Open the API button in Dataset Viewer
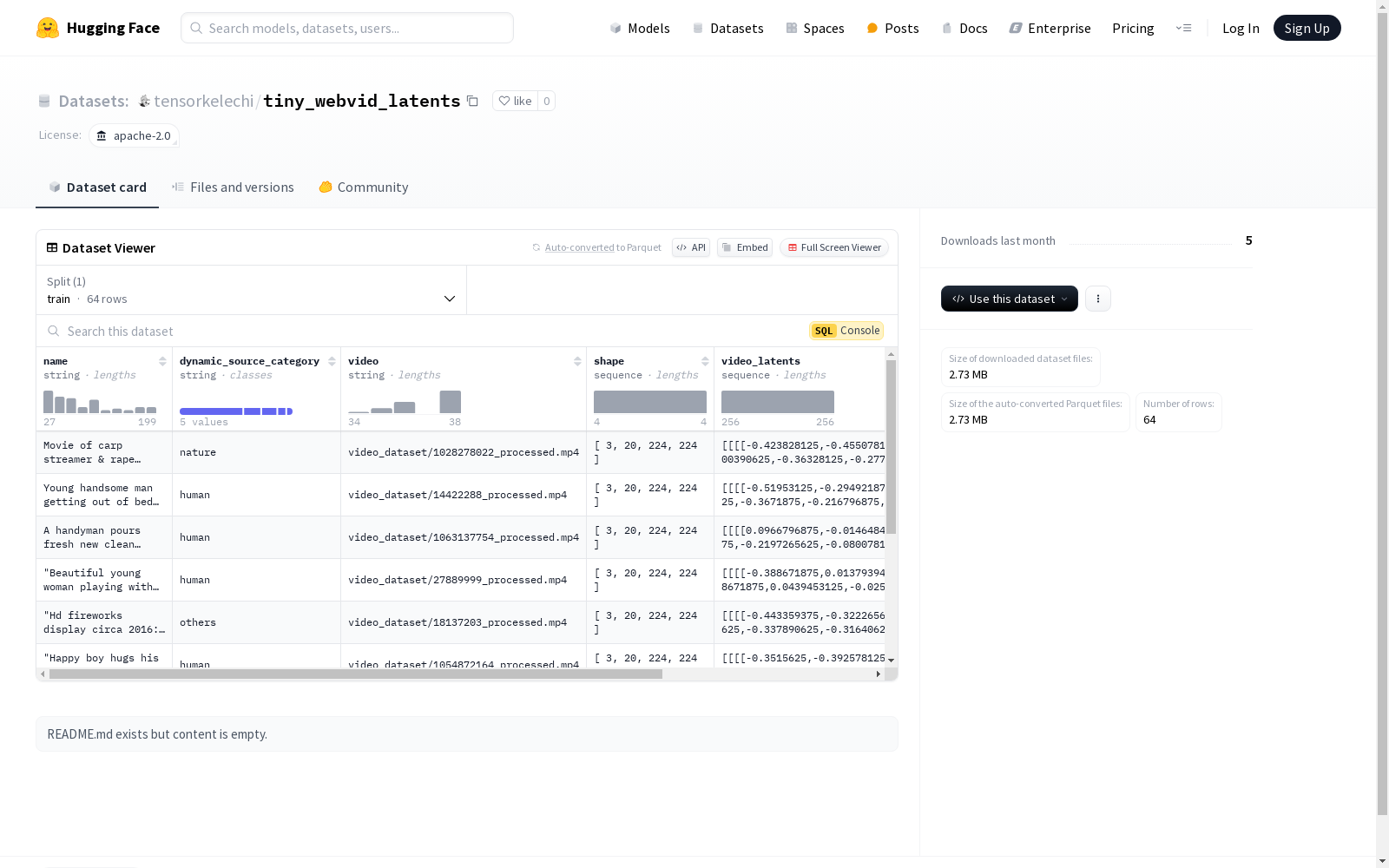Screen dimensions: 1389x868 tap(691, 247)
